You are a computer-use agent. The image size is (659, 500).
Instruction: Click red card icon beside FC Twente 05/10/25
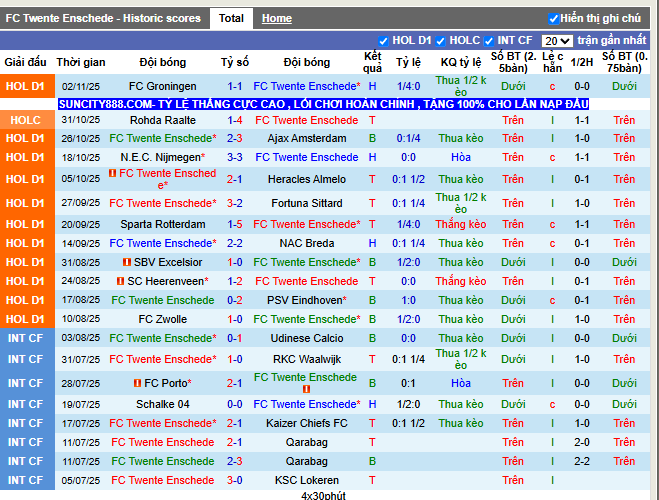112,173
